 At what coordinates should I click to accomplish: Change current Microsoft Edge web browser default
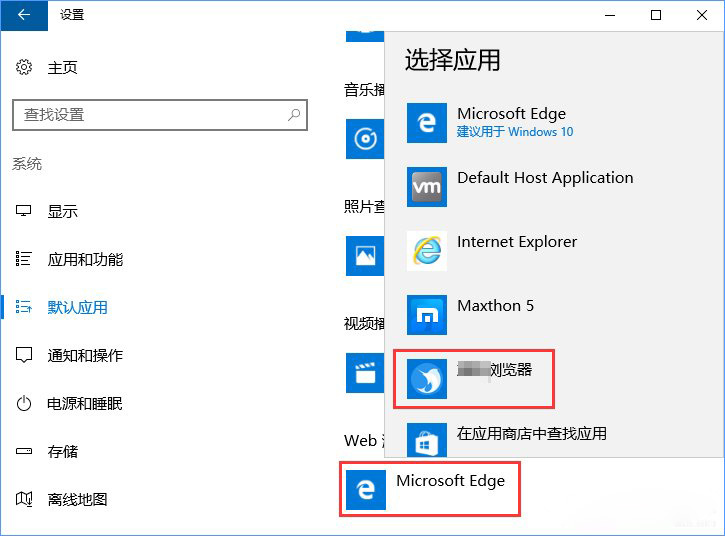coord(429,488)
